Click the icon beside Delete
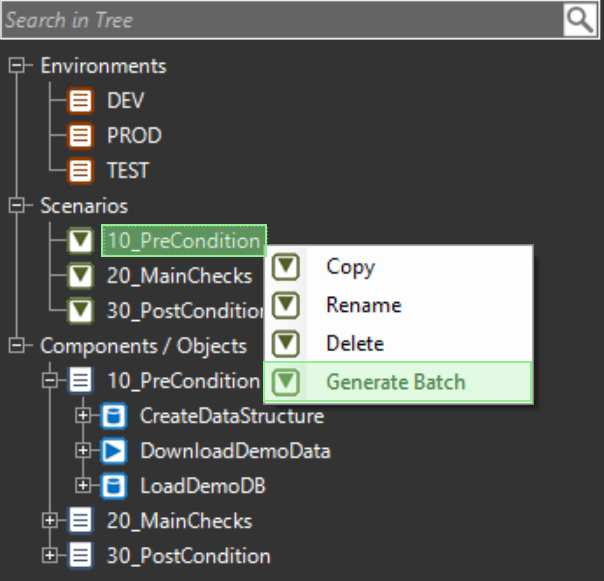 pyautogui.click(x=286, y=343)
